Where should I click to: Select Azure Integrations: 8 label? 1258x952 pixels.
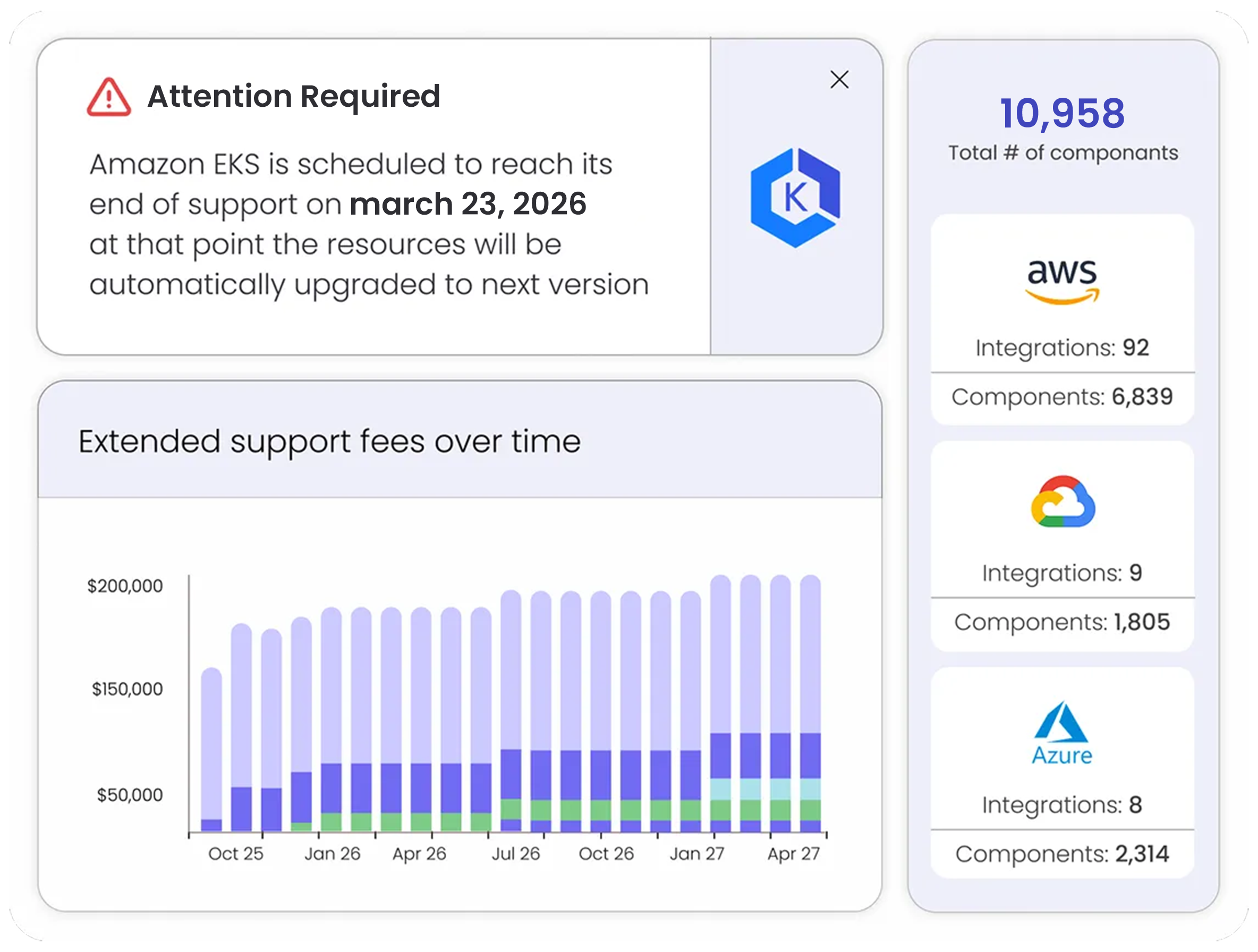[1062, 805]
